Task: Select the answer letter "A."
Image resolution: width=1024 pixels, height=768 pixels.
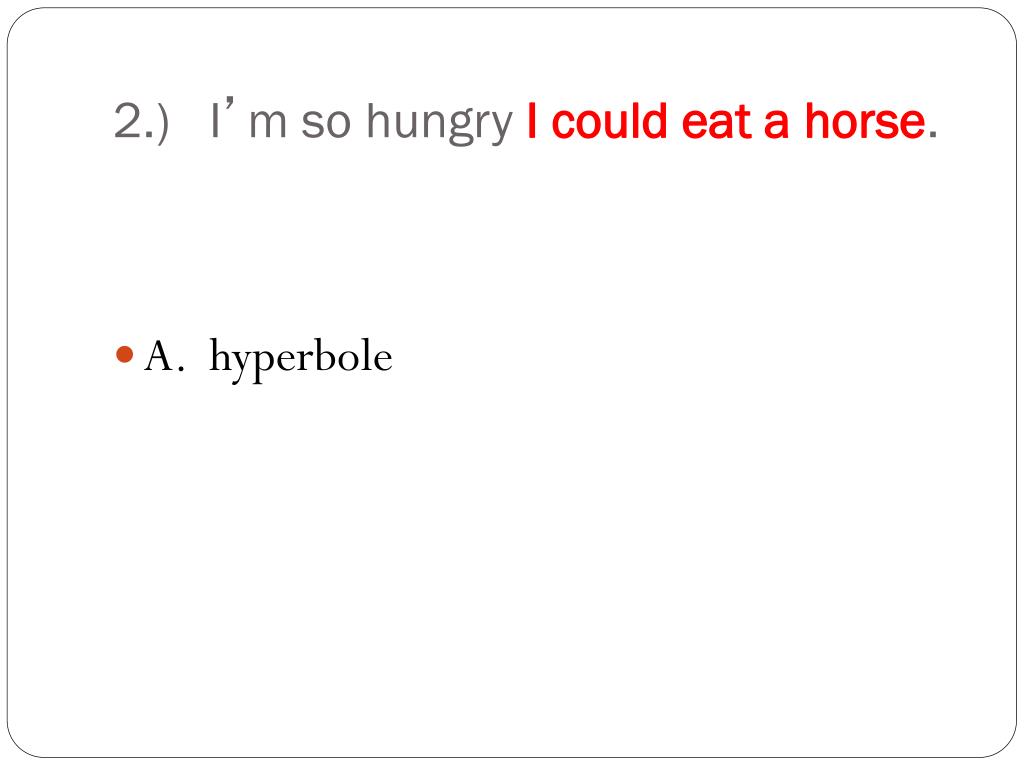Action: [159, 357]
